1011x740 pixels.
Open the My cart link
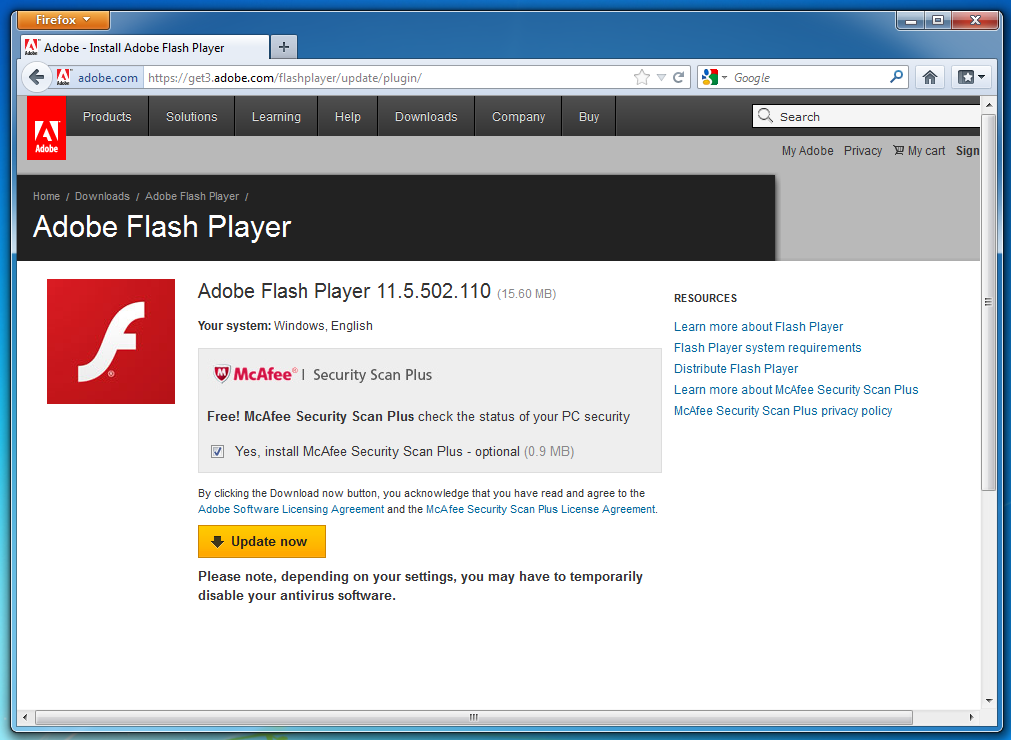click(x=919, y=151)
